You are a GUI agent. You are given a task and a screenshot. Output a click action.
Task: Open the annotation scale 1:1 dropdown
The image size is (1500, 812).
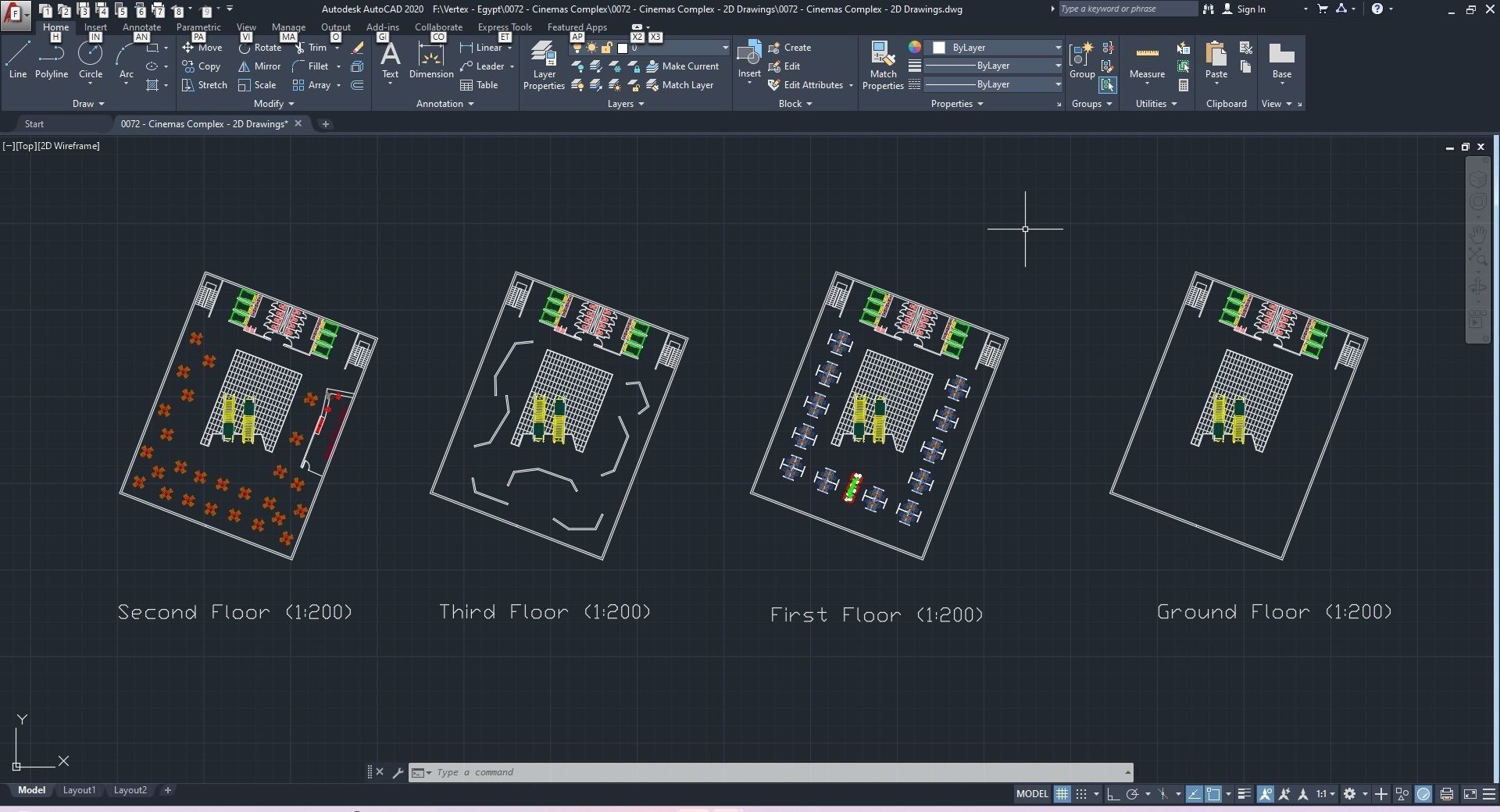(x=1326, y=794)
